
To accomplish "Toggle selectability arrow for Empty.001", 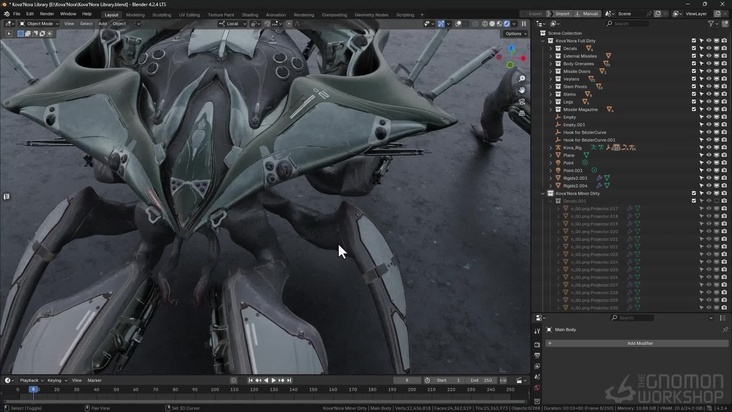I will [x=701, y=125].
